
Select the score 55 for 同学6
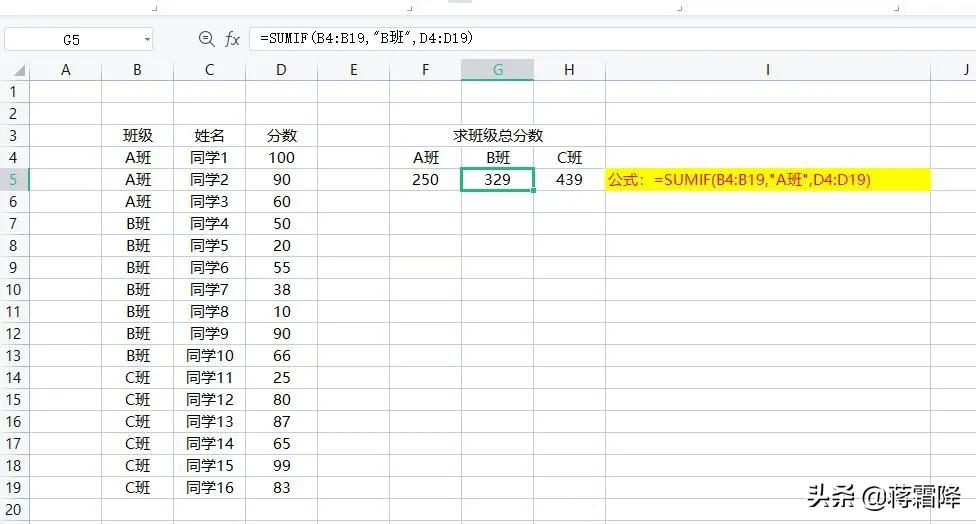click(281, 268)
